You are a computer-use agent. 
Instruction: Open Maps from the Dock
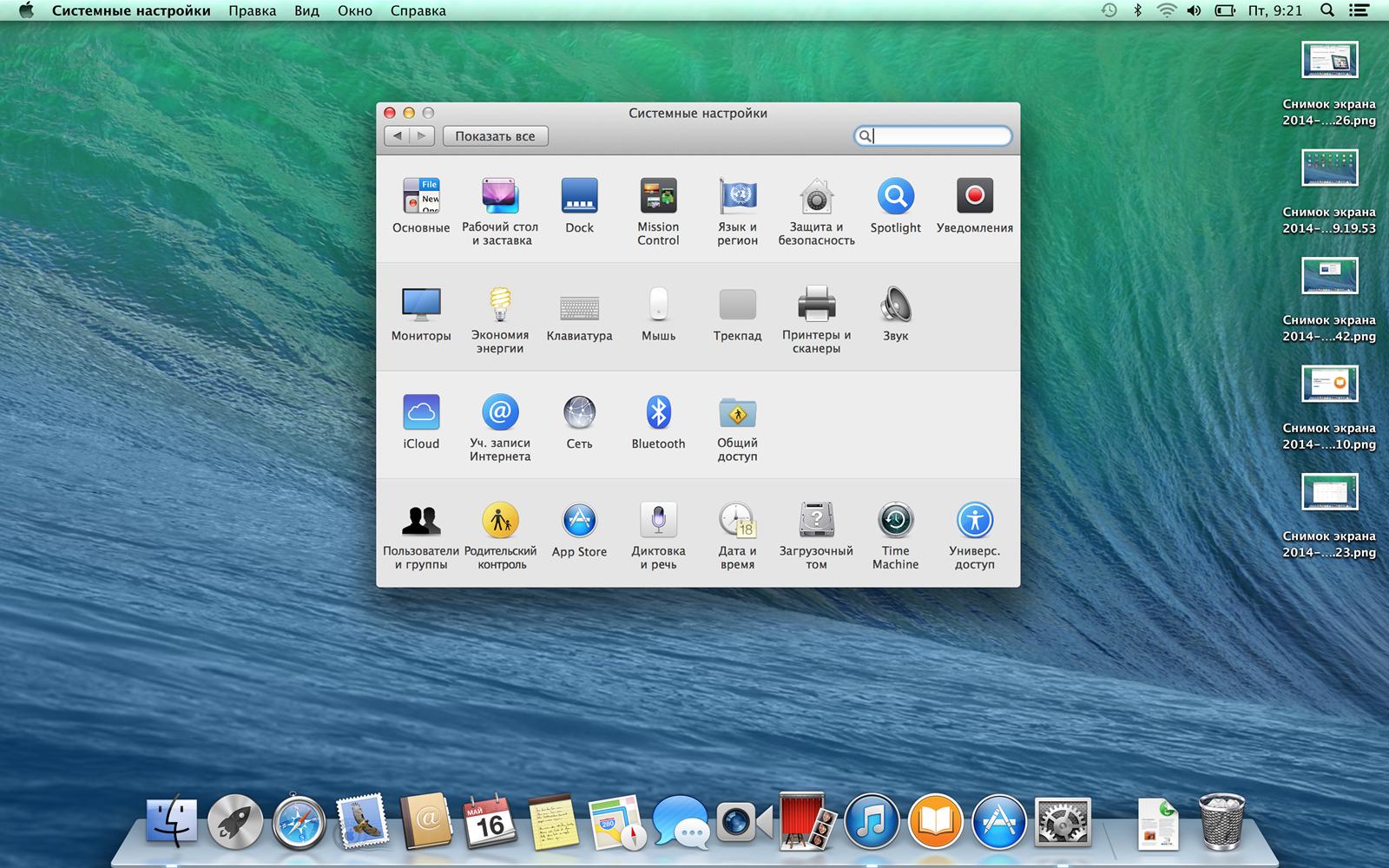pos(617,821)
